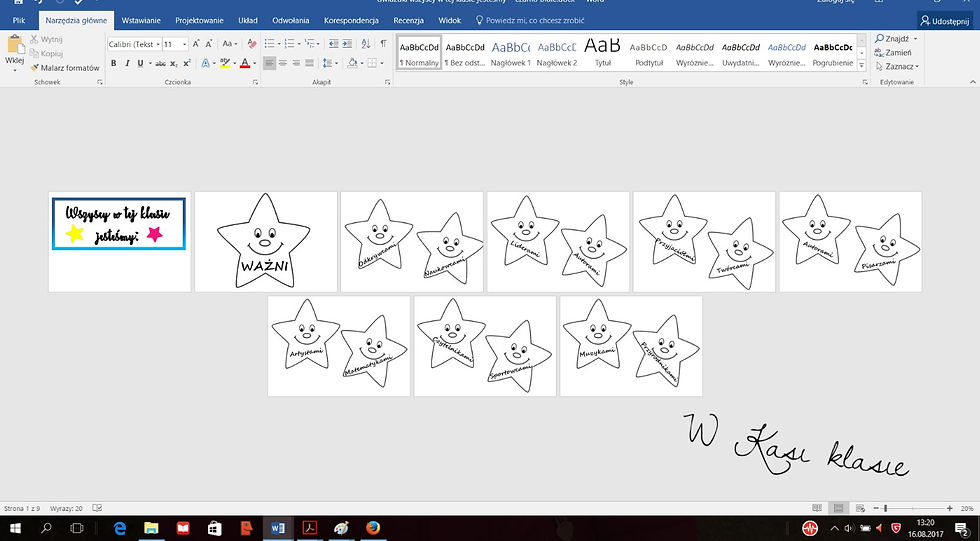Click the Windows Start button
The image size is (980, 541).
(x=15, y=529)
